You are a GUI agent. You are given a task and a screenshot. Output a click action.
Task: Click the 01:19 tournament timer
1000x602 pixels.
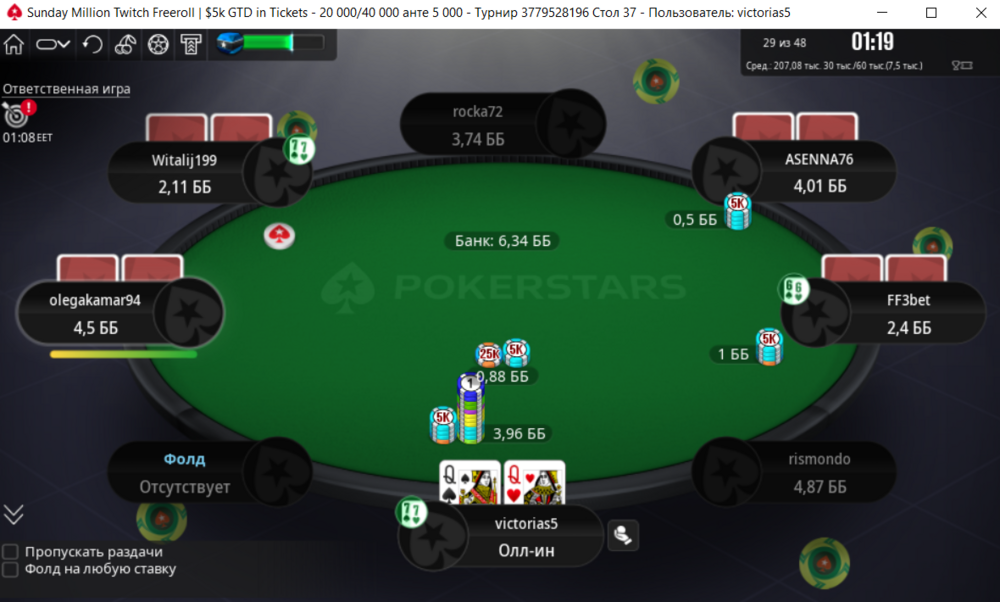click(872, 42)
